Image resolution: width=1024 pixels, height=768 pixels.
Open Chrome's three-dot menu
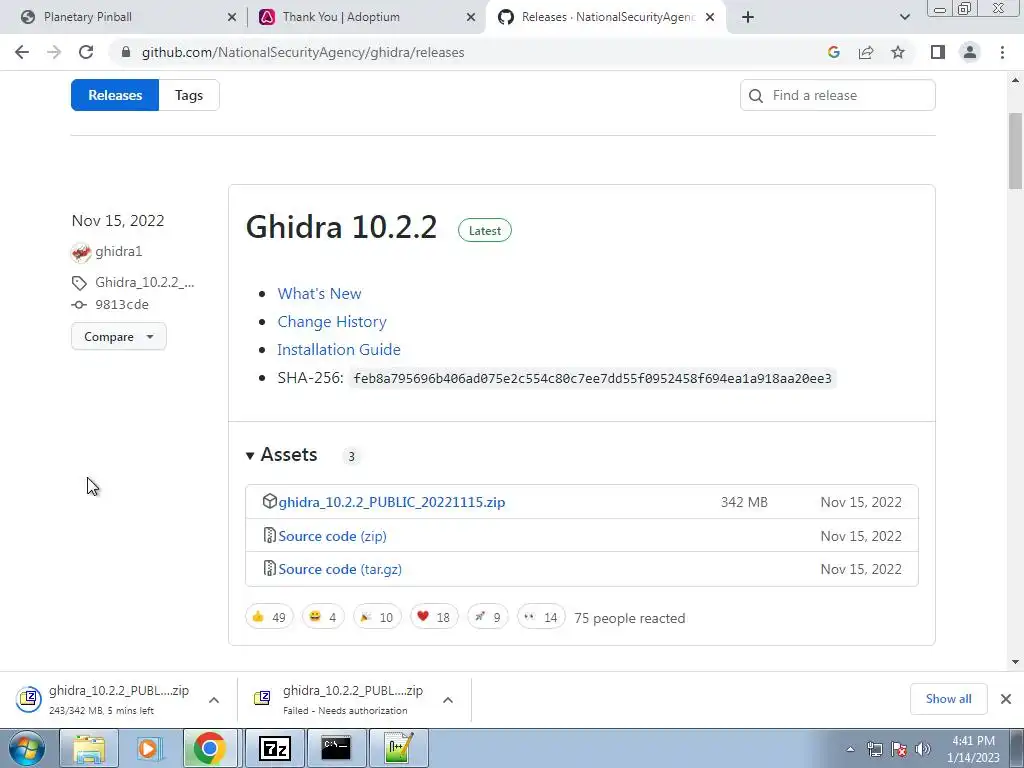click(1002, 52)
